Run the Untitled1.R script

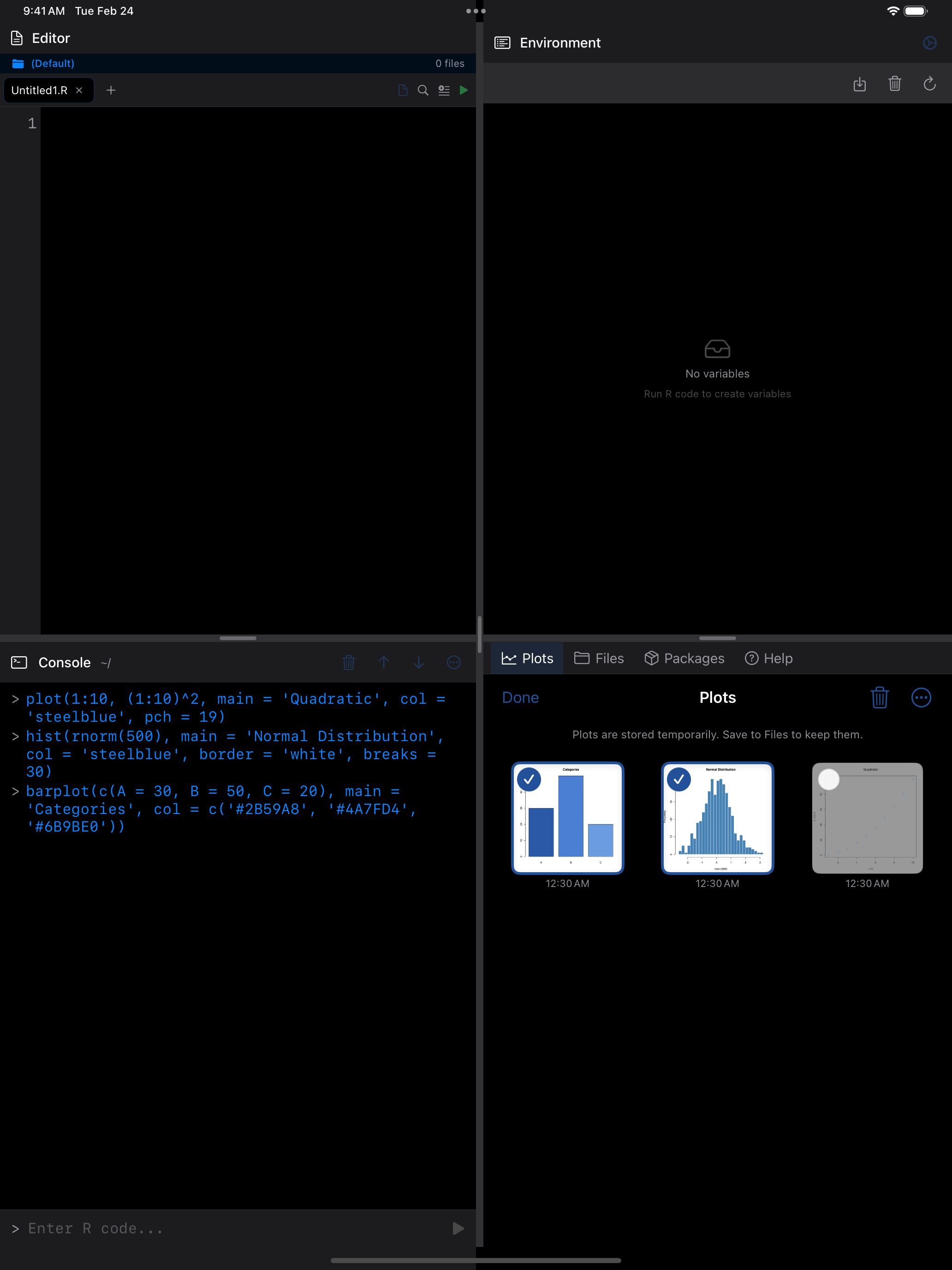pyautogui.click(x=464, y=90)
